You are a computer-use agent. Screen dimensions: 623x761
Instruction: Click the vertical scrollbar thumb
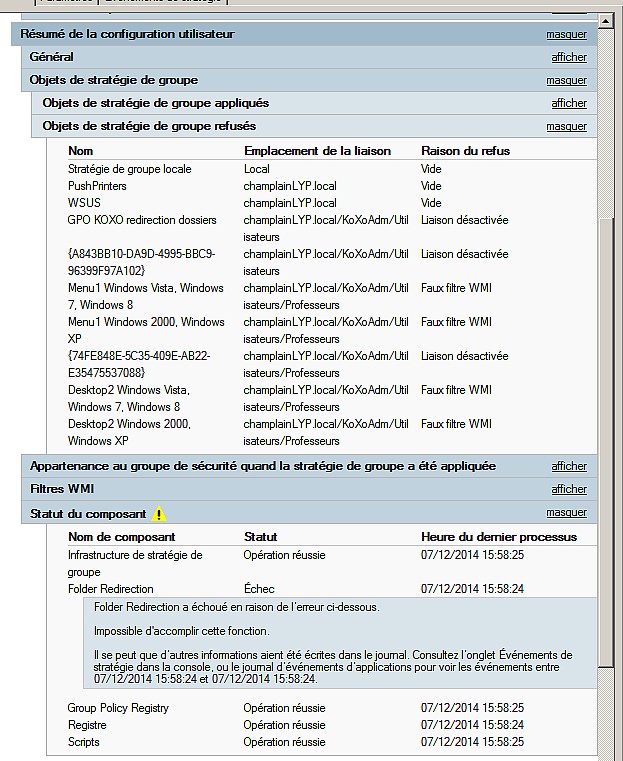pos(606,442)
